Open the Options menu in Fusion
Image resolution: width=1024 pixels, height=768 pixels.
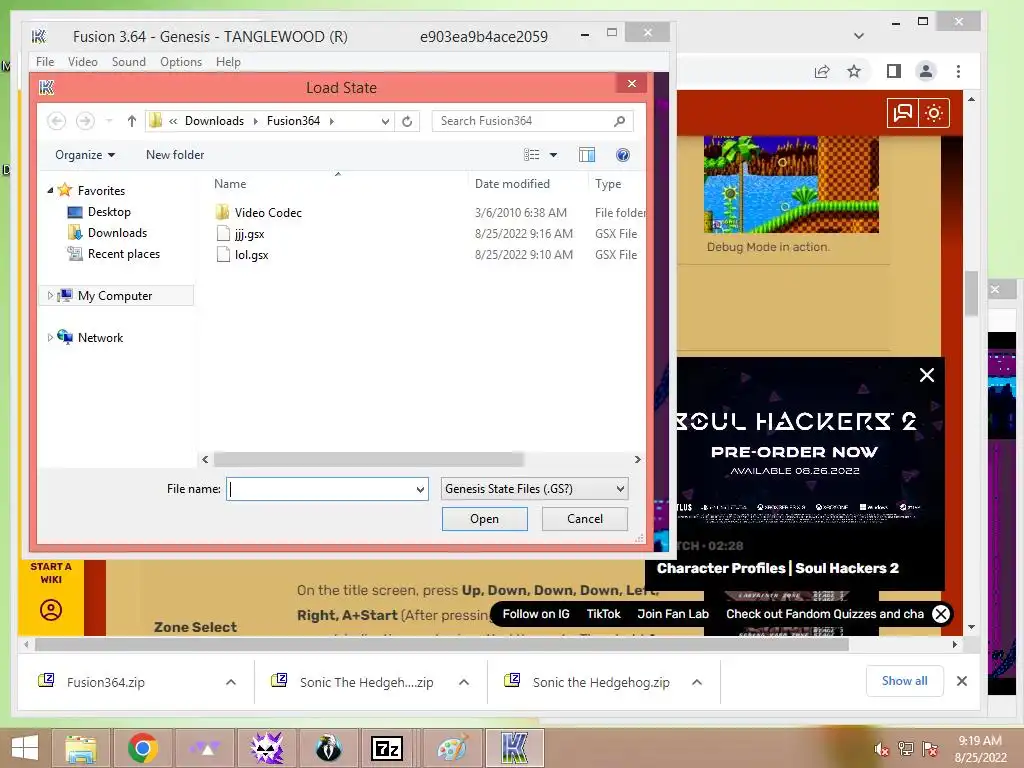(181, 62)
